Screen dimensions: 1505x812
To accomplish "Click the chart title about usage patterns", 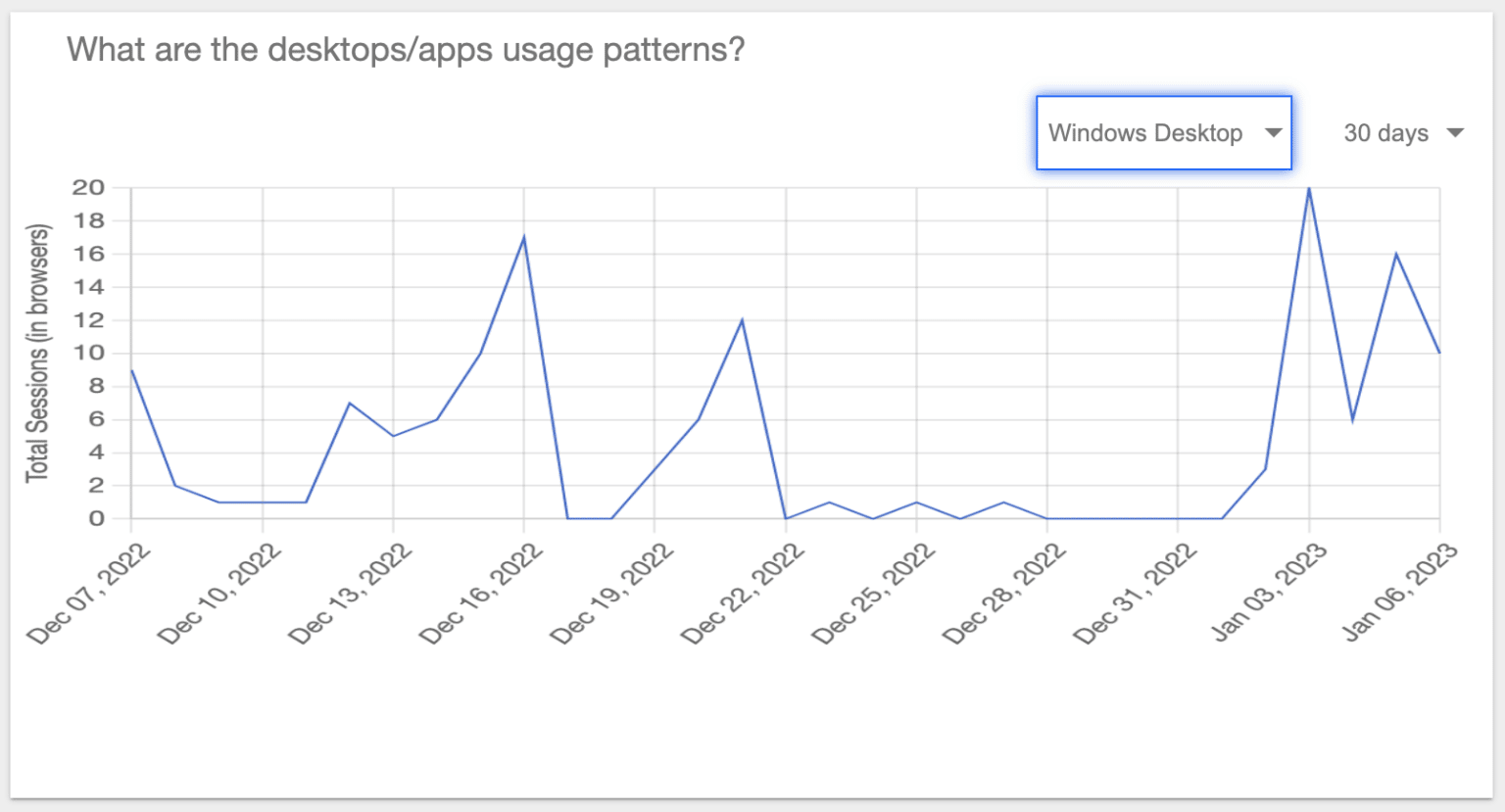I will click(406, 49).
